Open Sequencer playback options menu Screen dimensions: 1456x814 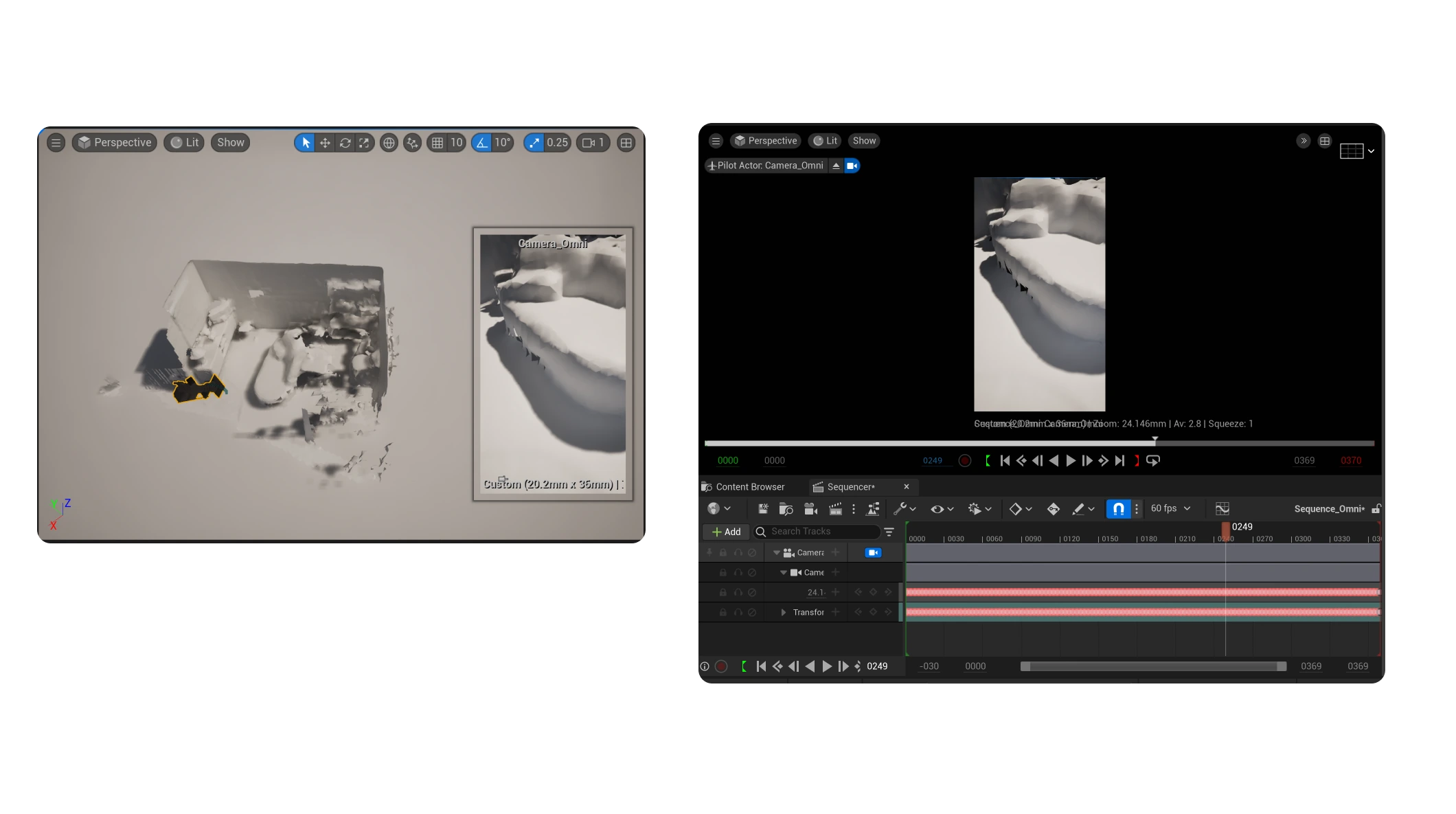(x=980, y=509)
